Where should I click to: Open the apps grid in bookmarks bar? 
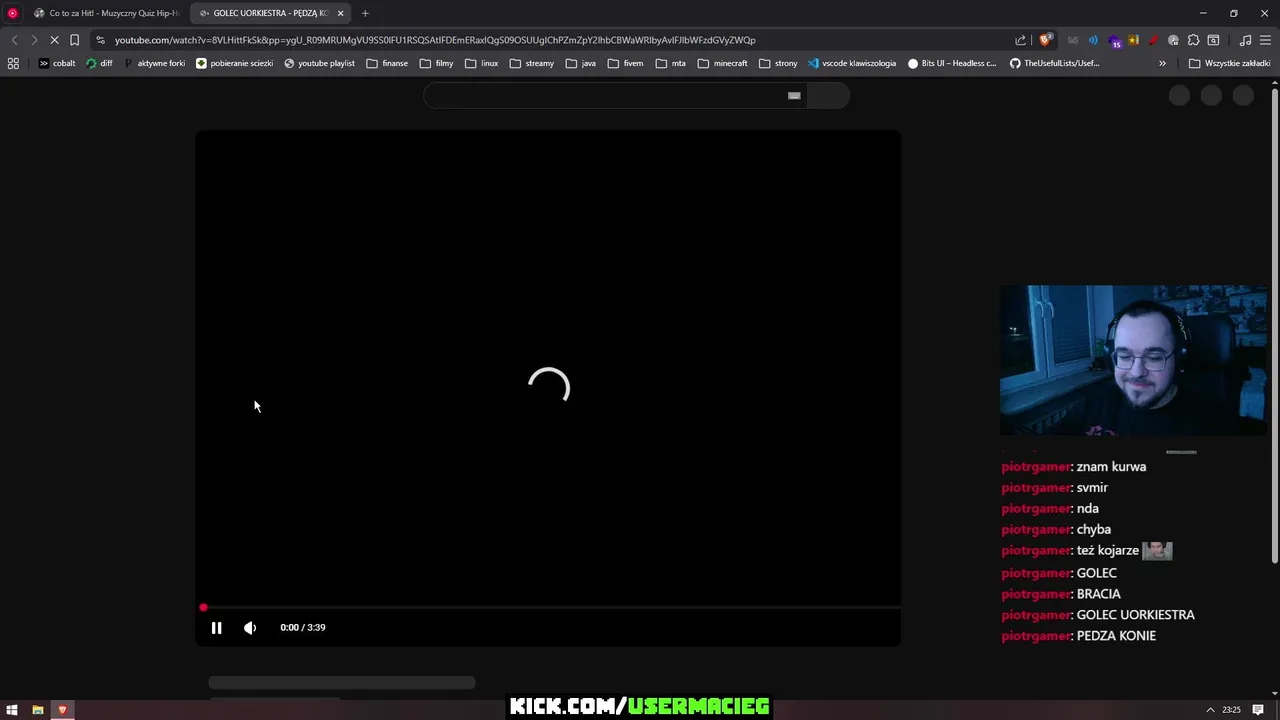tap(13, 63)
